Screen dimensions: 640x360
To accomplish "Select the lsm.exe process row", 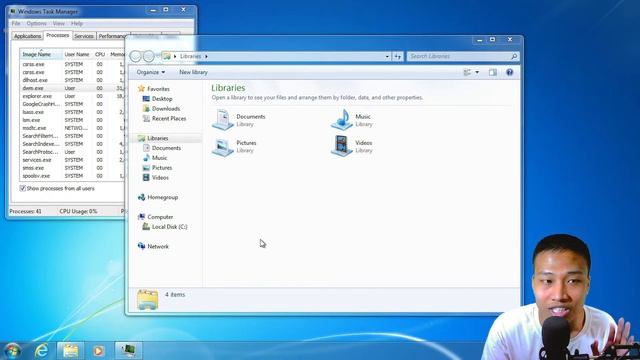I will tap(72, 120).
